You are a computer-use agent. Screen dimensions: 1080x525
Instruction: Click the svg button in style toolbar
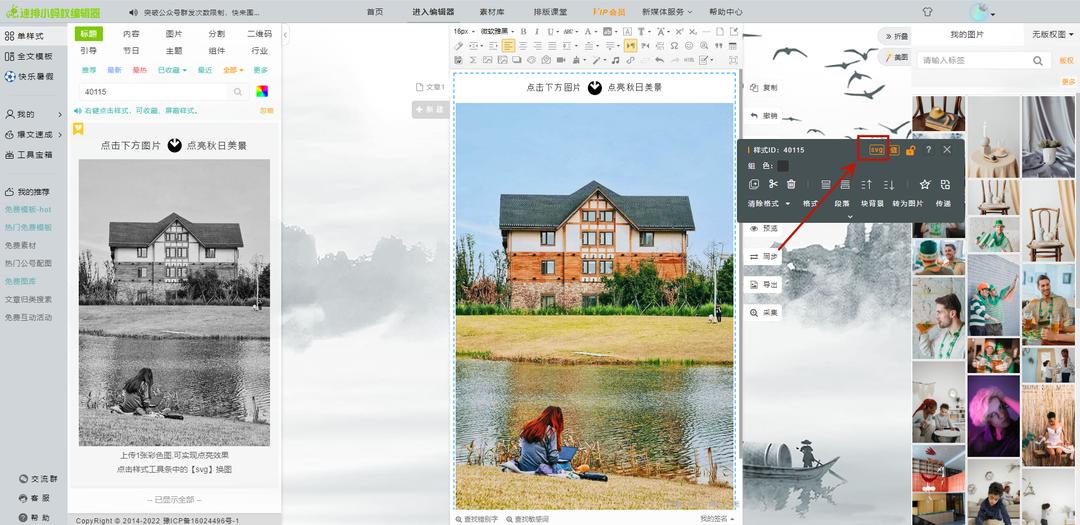(876, 150)
